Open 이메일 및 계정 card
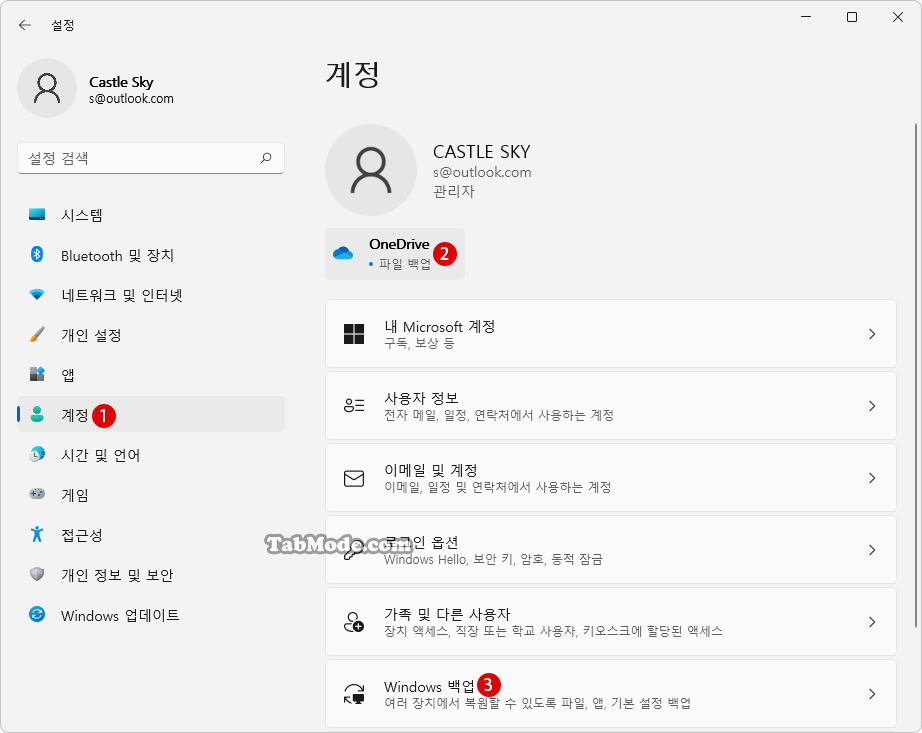The width and height of the screenshot is (922, 733). 610,478
